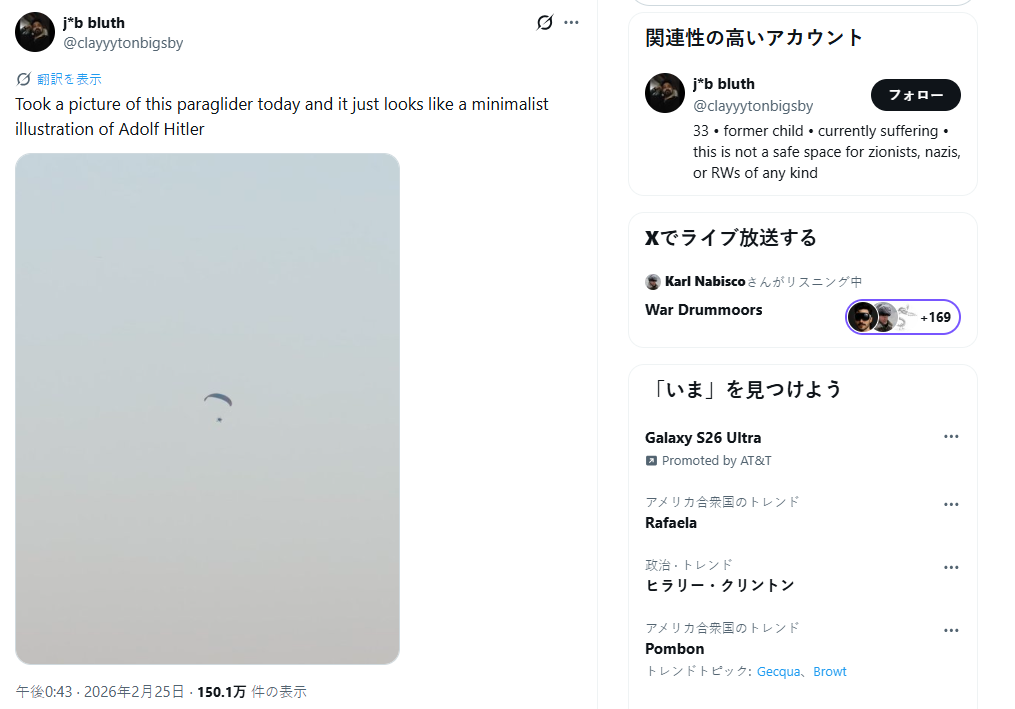Click j*b bluth's avatar in relevant accounts
The image size is (1015, 709).
click(665, 93)
